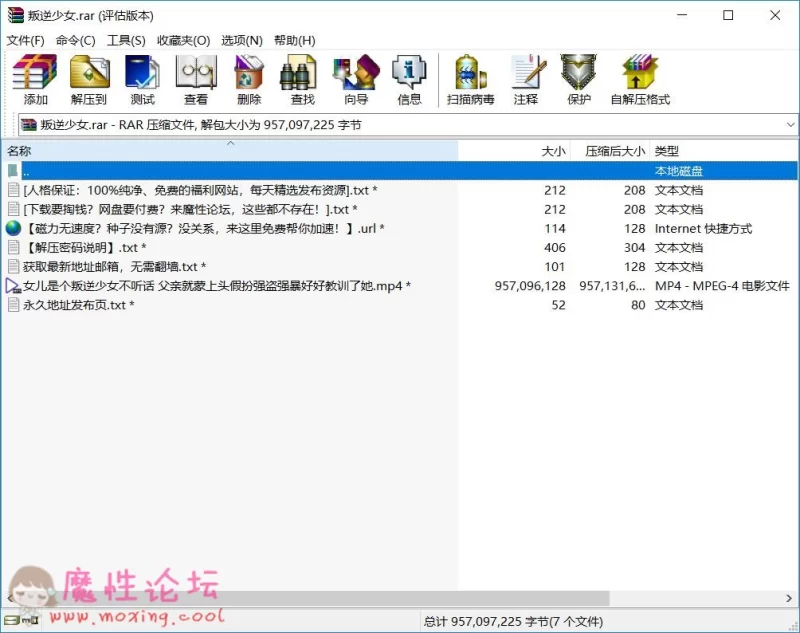800x633 pixels.
Task: Click the video file icon of the .mp4 entry
Action: [13, 286]
